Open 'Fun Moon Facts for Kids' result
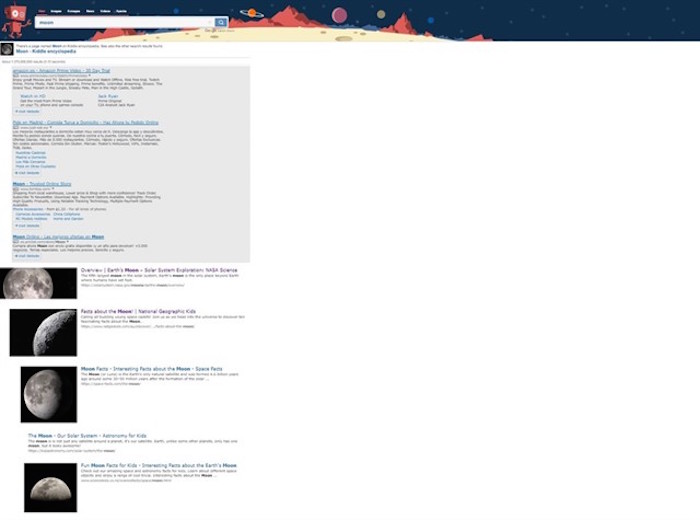The width and height of the screenshot is (700, 520). point(158,465)
